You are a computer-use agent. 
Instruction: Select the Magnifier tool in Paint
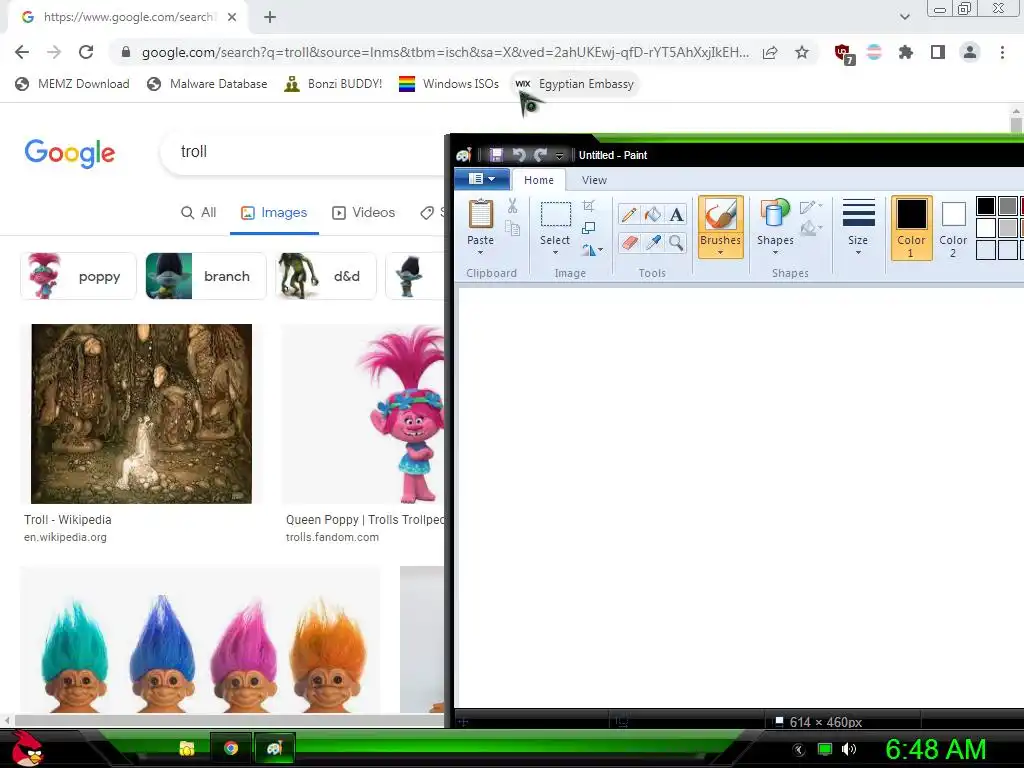[x=677, y=243]
